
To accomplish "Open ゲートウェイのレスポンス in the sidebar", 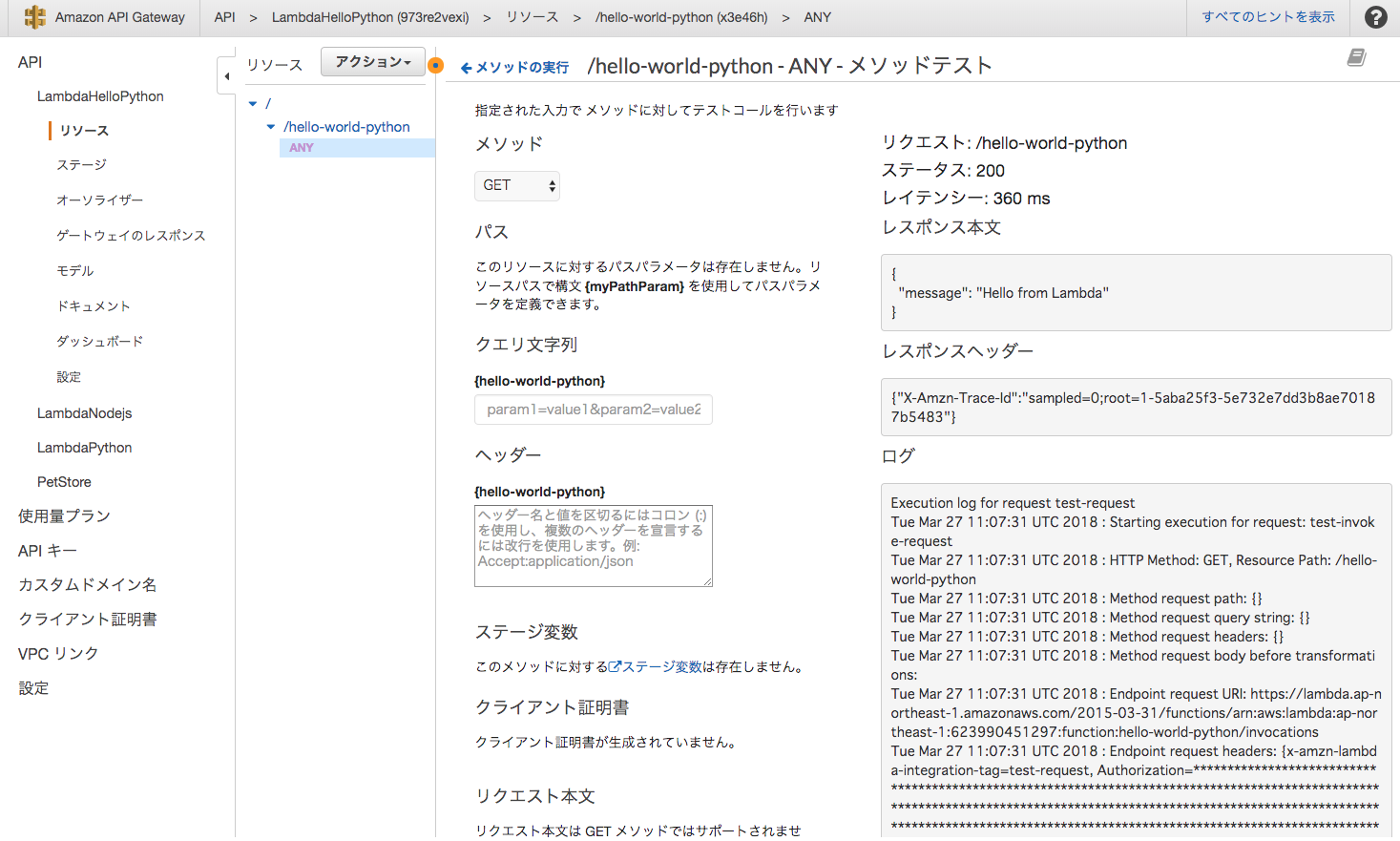I will [131, 236].
